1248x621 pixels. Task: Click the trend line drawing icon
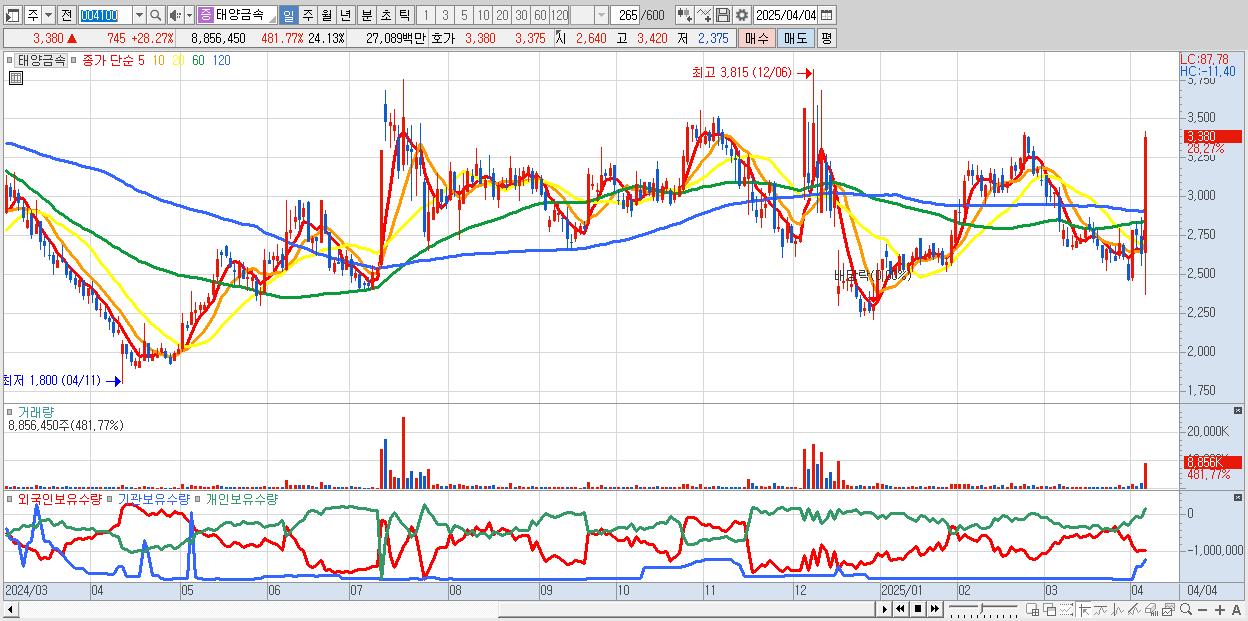[x=1101, y=608]
